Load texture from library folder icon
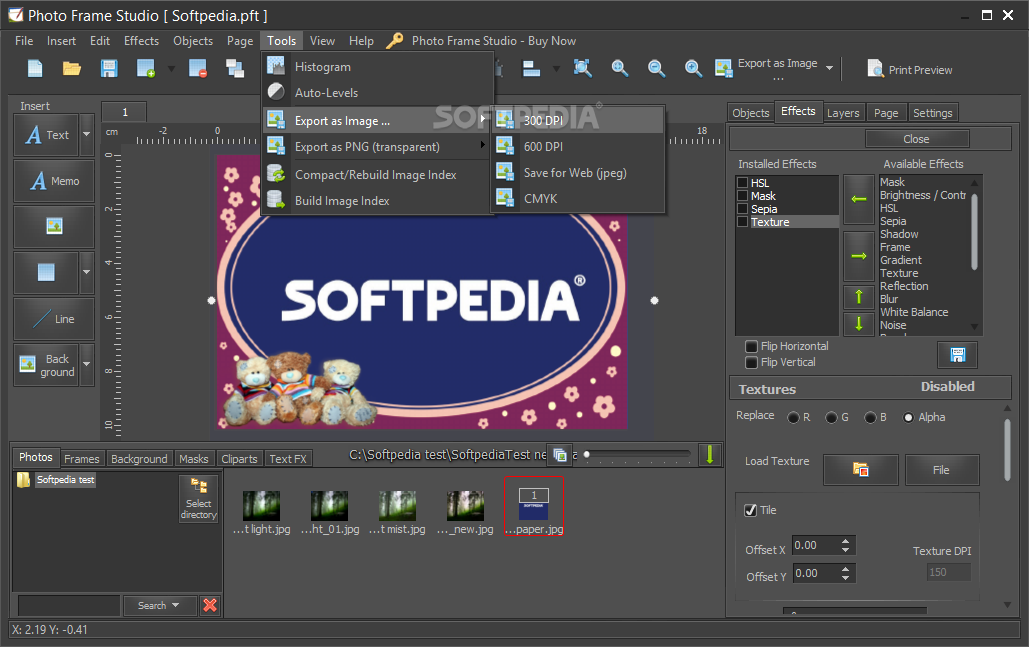1029x647 pixels. [860, 470]
